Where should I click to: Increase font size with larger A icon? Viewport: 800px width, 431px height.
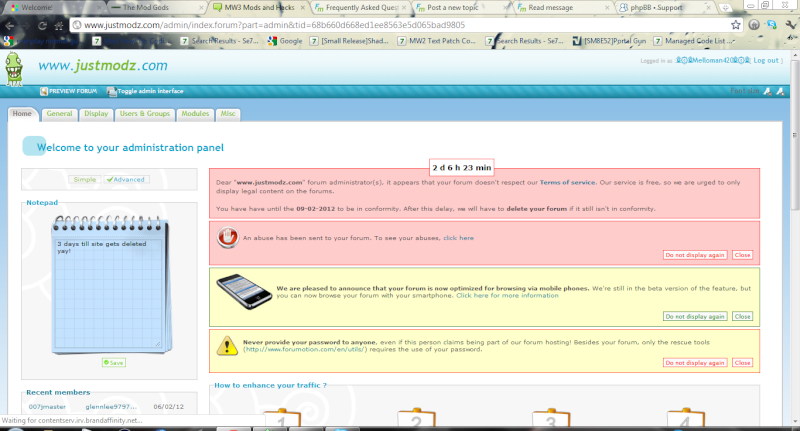(780, 91)
